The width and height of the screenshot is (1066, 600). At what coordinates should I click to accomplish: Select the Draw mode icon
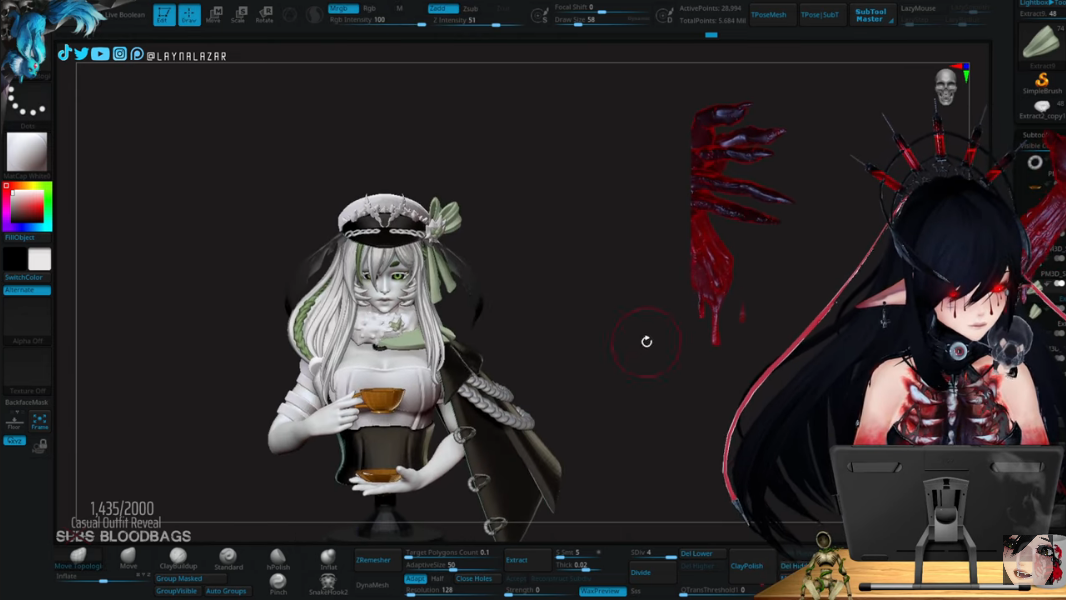tap(189, 15)
